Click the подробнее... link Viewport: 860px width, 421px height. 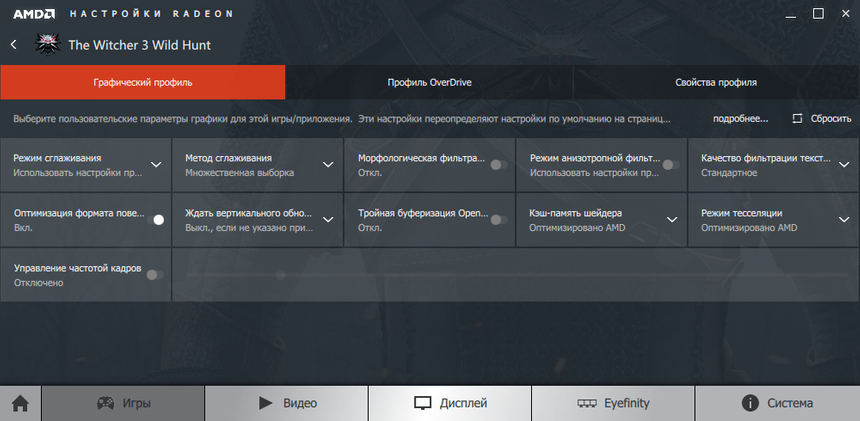click(740, 118)
